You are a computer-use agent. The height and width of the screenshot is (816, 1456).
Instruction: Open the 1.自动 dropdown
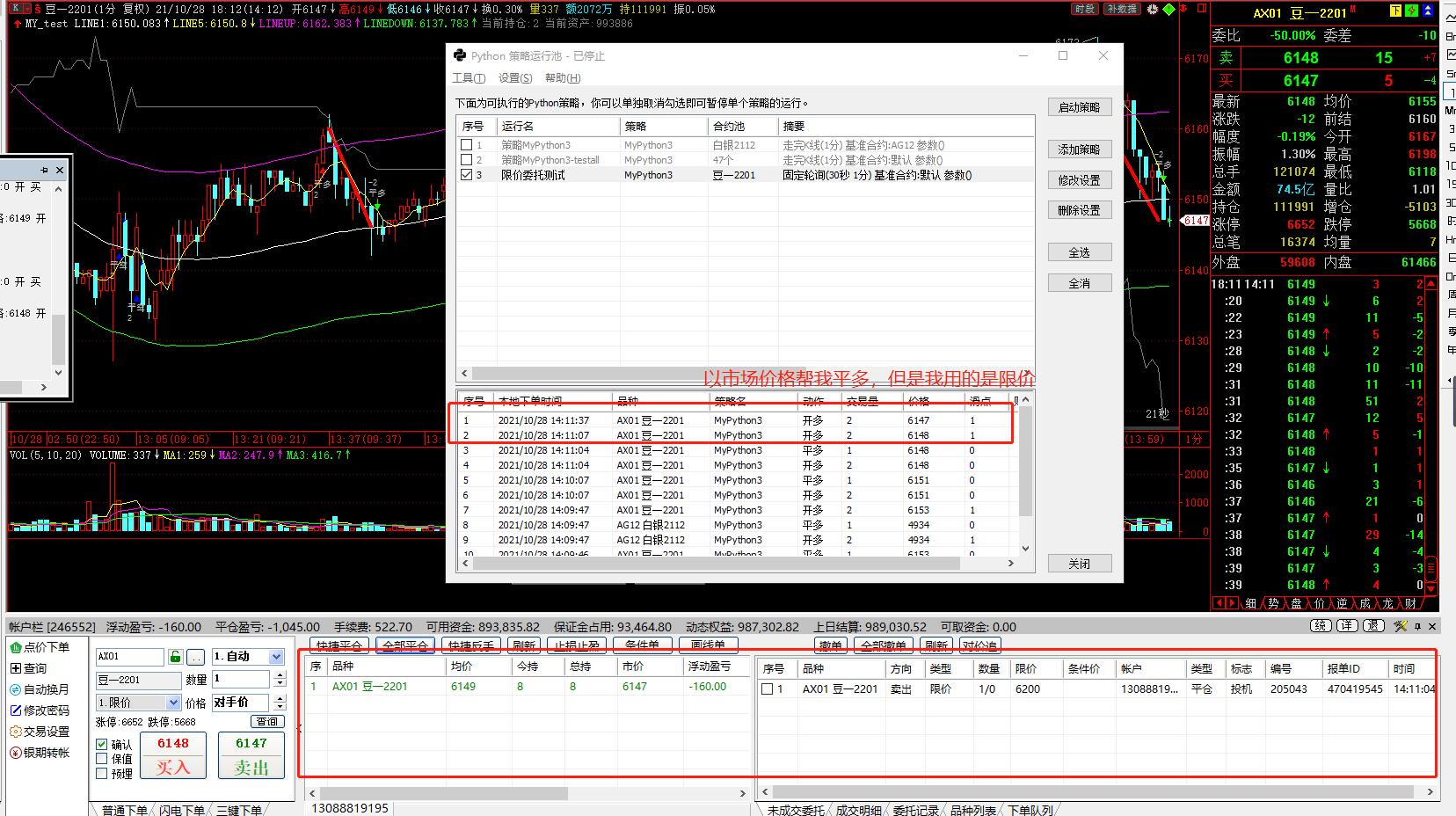click(276, 657)
